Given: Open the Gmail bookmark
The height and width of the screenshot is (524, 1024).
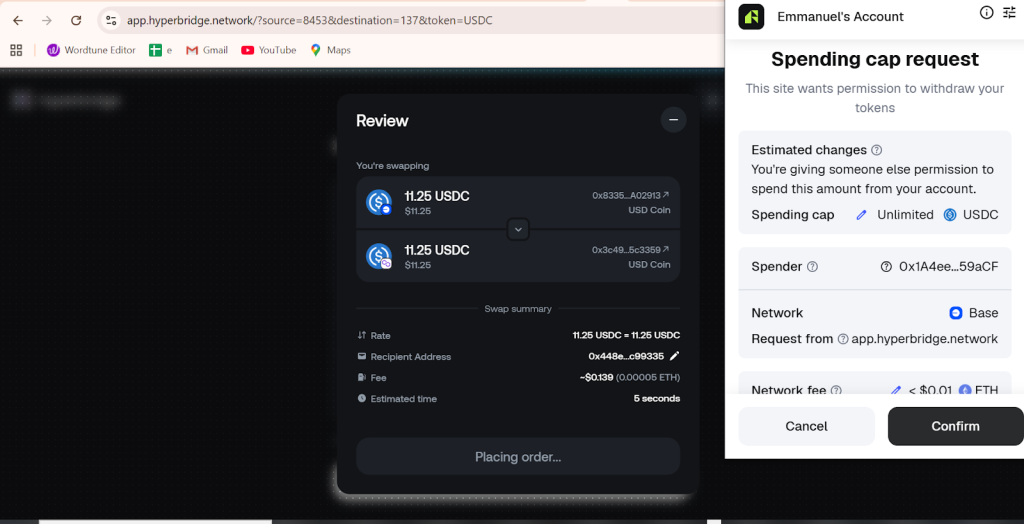Looking at the screenshot, I should [207, 50].
